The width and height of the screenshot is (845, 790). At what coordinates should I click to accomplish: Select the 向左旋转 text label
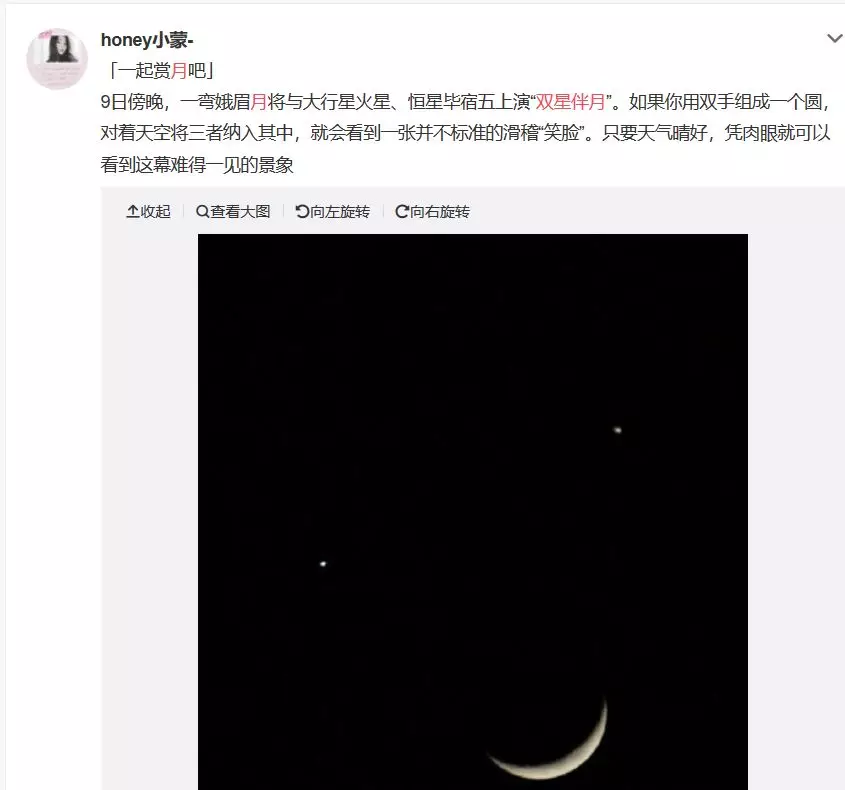340,212
